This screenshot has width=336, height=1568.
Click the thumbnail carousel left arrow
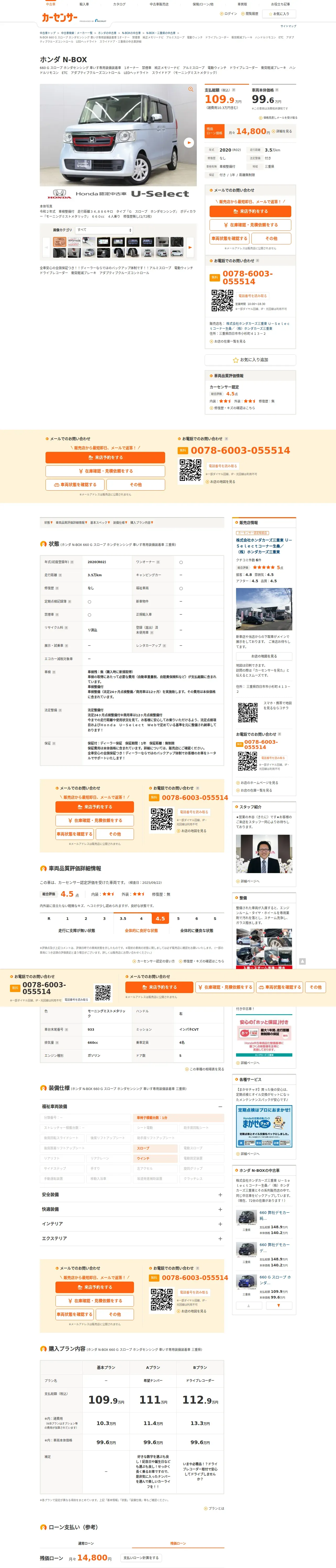(x=46, y=247)
